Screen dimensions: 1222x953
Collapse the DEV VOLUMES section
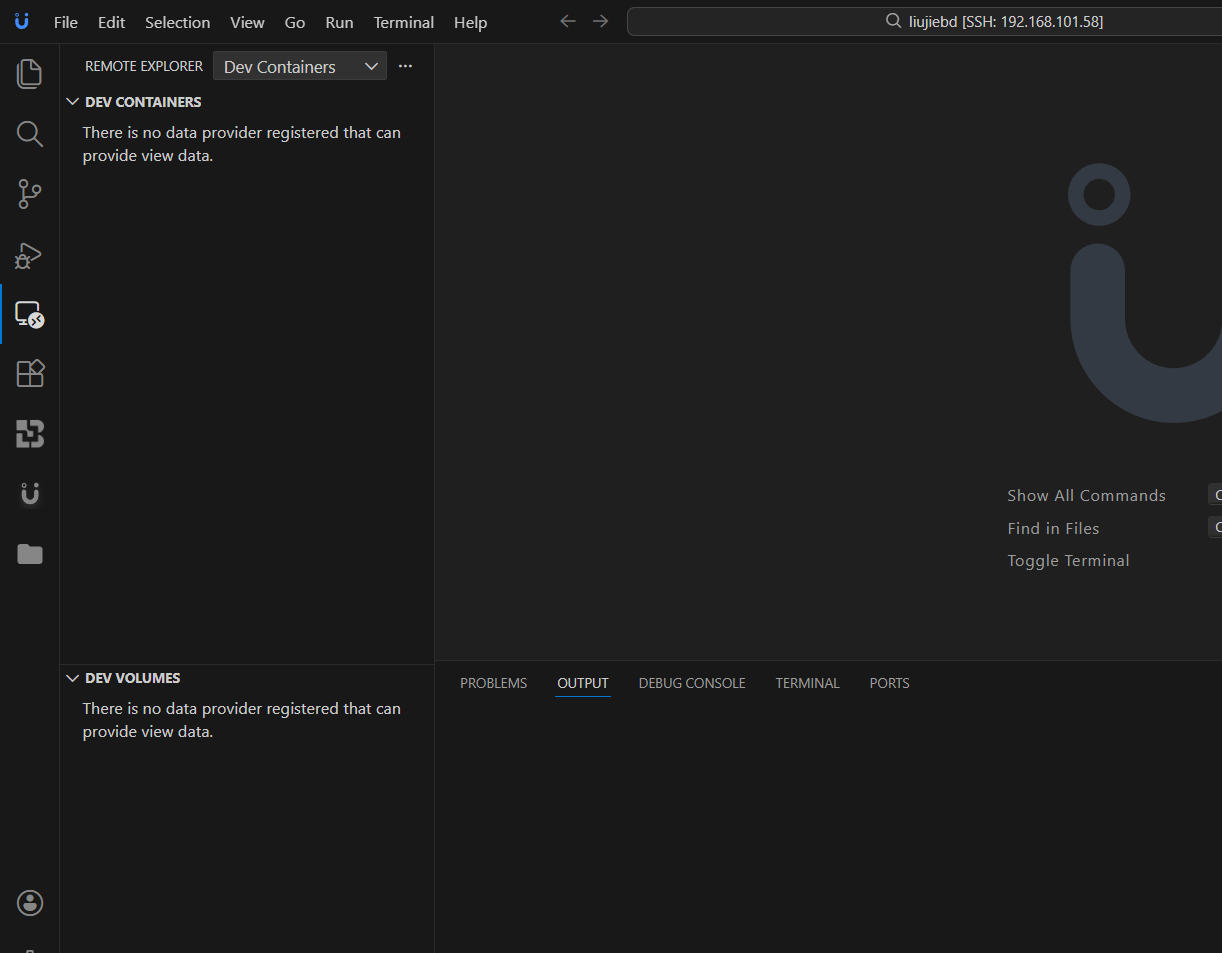click(x=72, y=678)
